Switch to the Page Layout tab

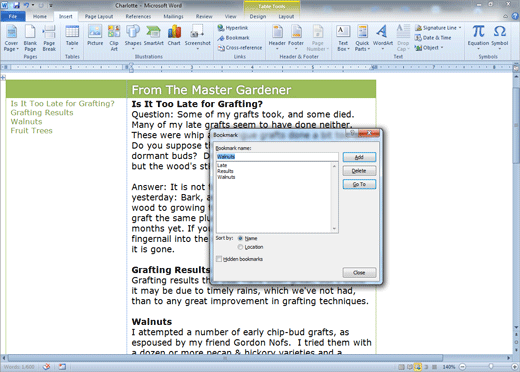[99, 16]
